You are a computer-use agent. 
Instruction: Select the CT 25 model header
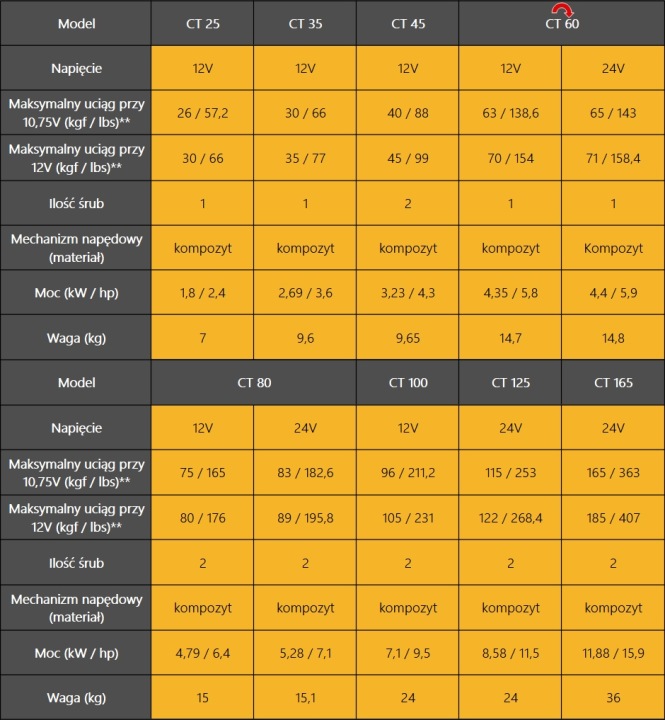pos(203,23)
